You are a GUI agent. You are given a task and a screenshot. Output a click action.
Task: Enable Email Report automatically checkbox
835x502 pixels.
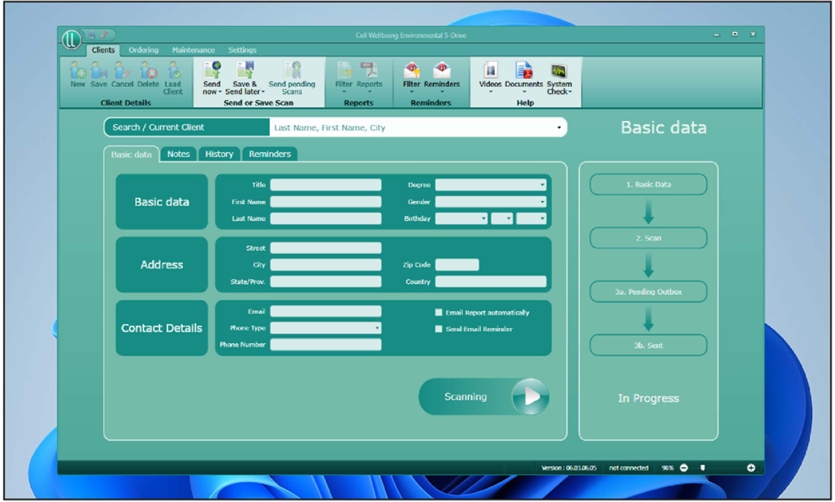439,312
